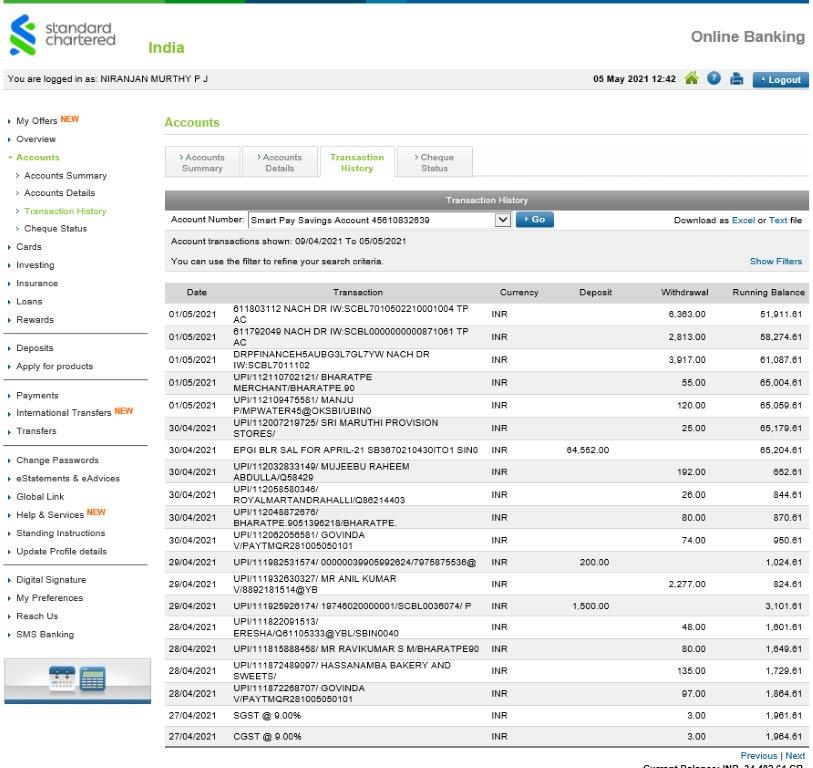
Task: Open the help question mark icon
Action: tap(714, 79)
